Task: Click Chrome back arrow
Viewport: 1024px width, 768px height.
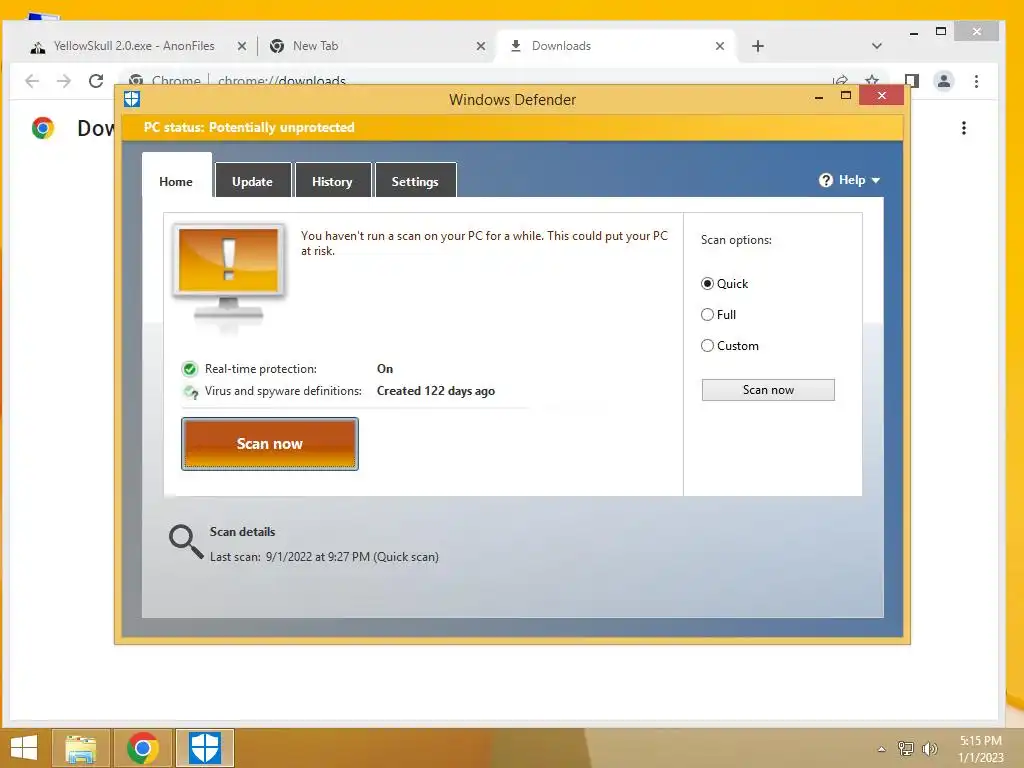Action: pos(32,81)
